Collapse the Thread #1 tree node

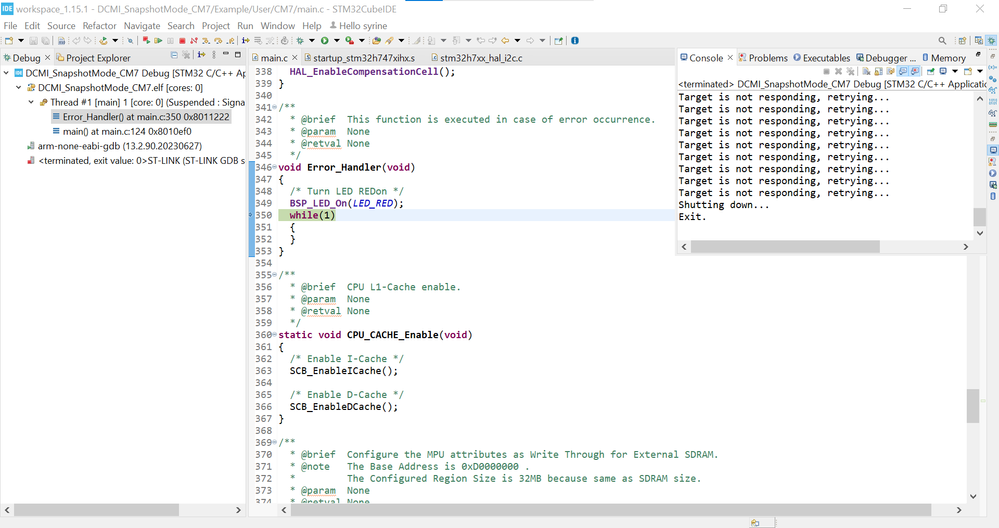pos(31,102)
